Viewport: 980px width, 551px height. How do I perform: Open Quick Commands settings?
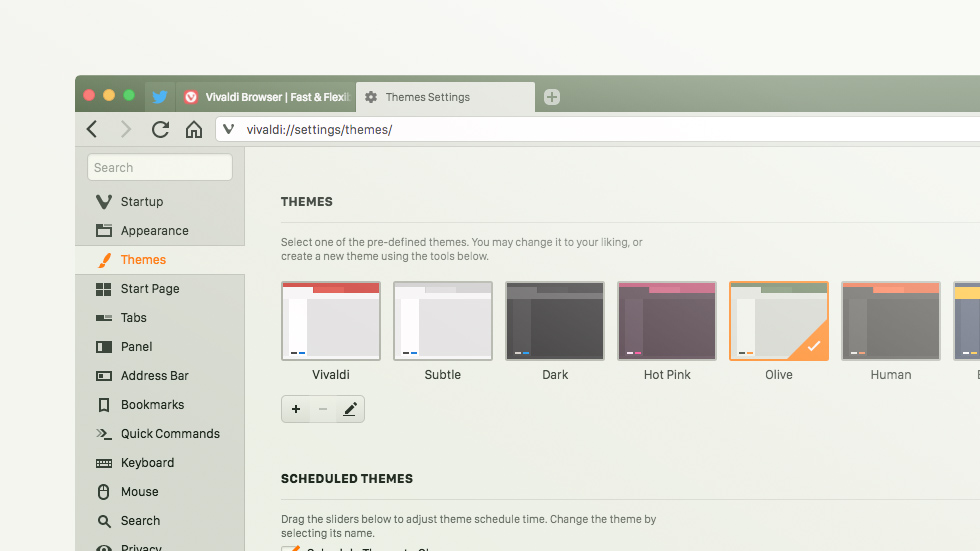[x=159, y=434]
